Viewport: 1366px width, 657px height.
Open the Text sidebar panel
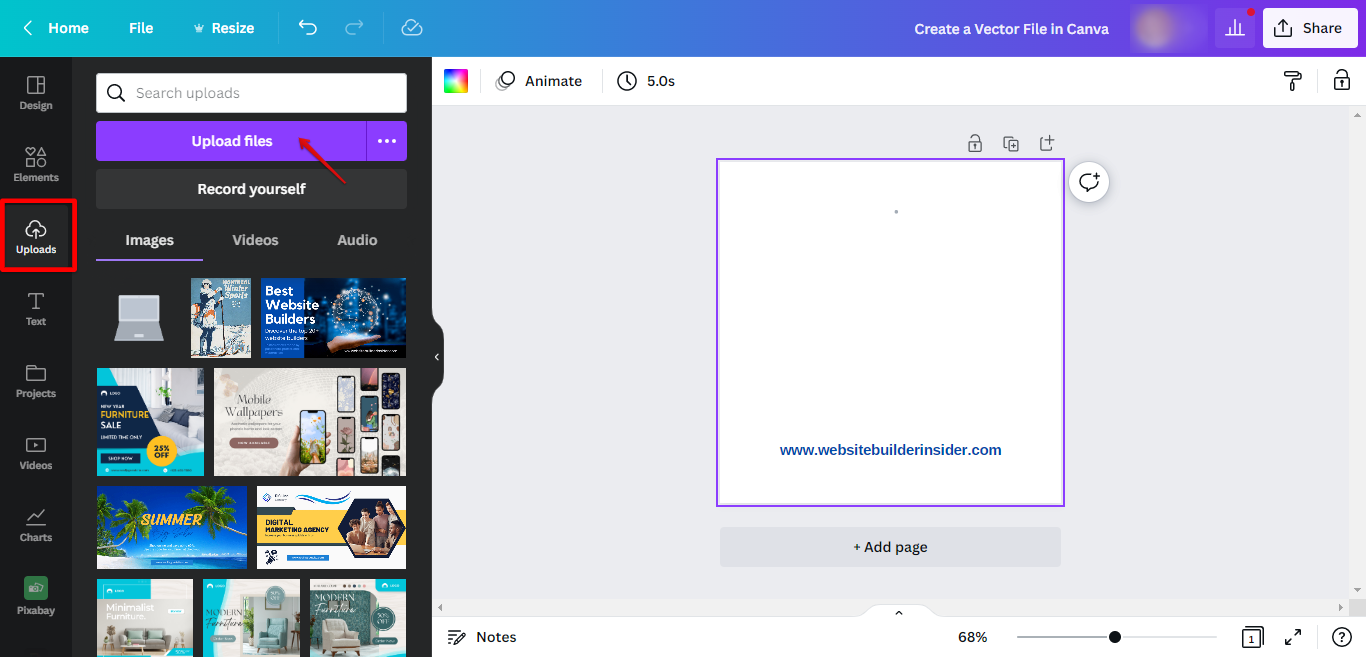click(36, 309)
